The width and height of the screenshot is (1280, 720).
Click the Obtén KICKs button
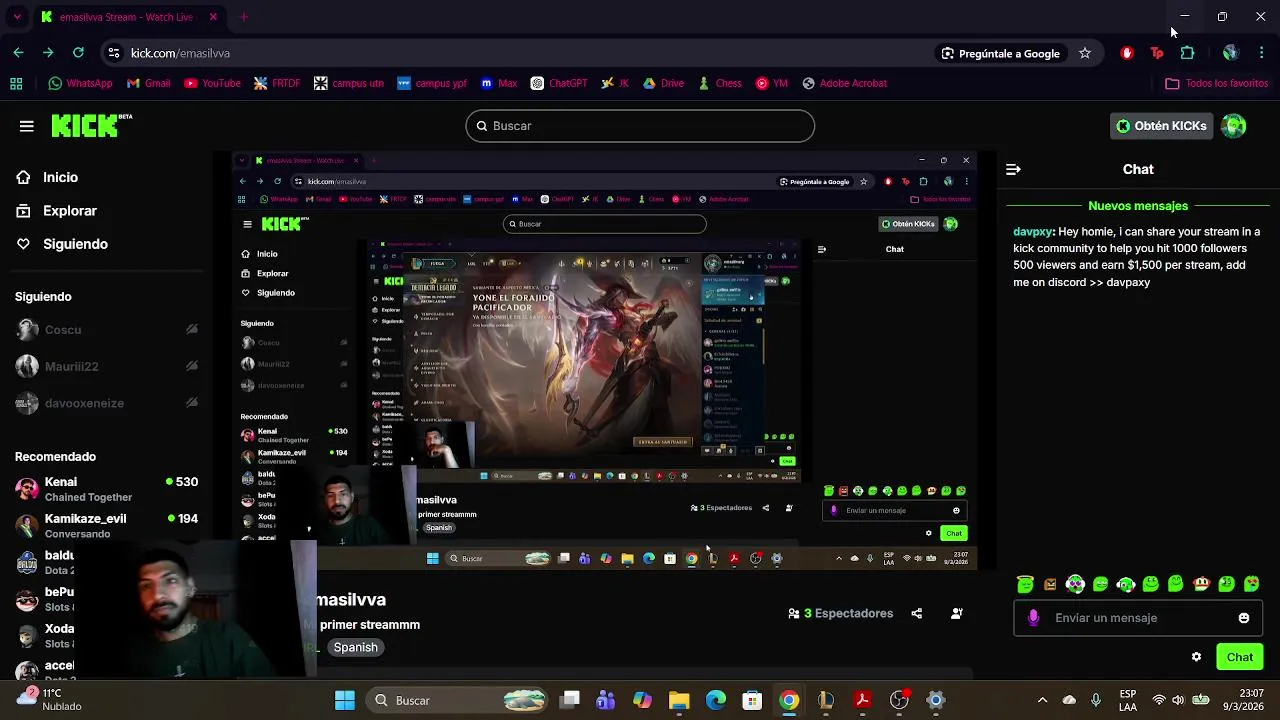1161,126
